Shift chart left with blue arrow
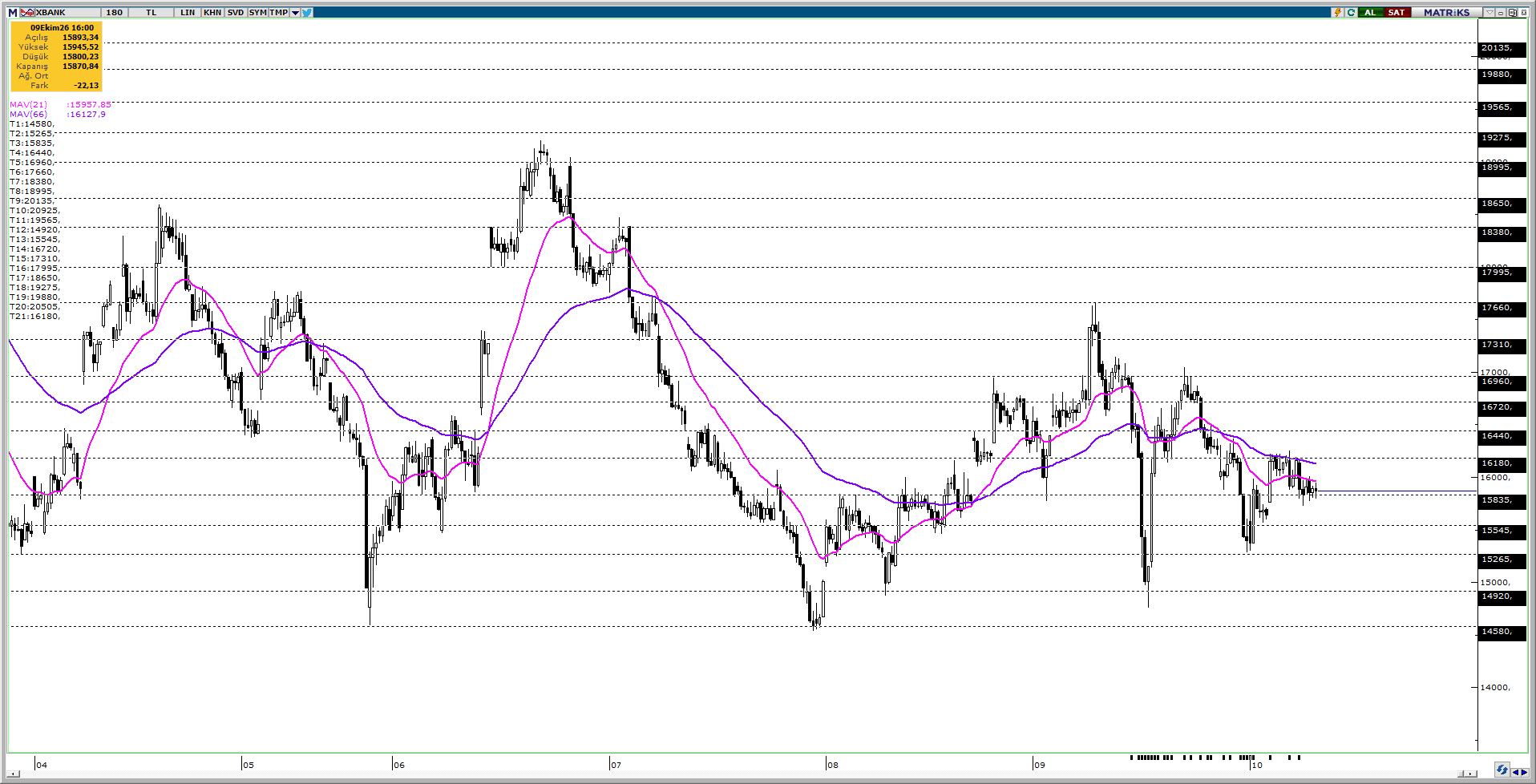 [x=1514, y=773]
